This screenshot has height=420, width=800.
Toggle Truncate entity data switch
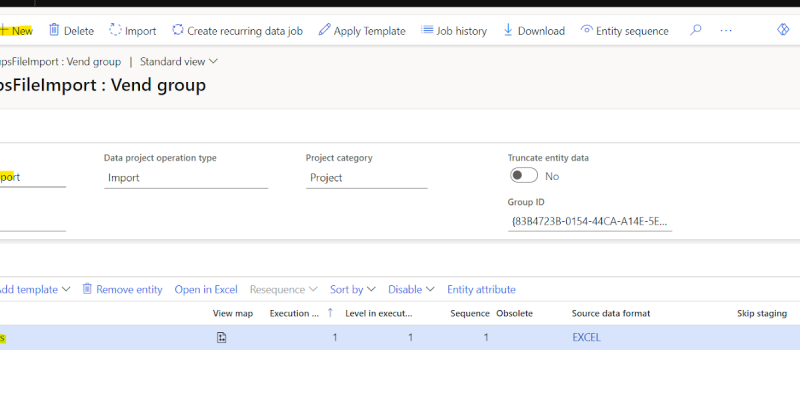pyautogui.click(x=524, y=176)
